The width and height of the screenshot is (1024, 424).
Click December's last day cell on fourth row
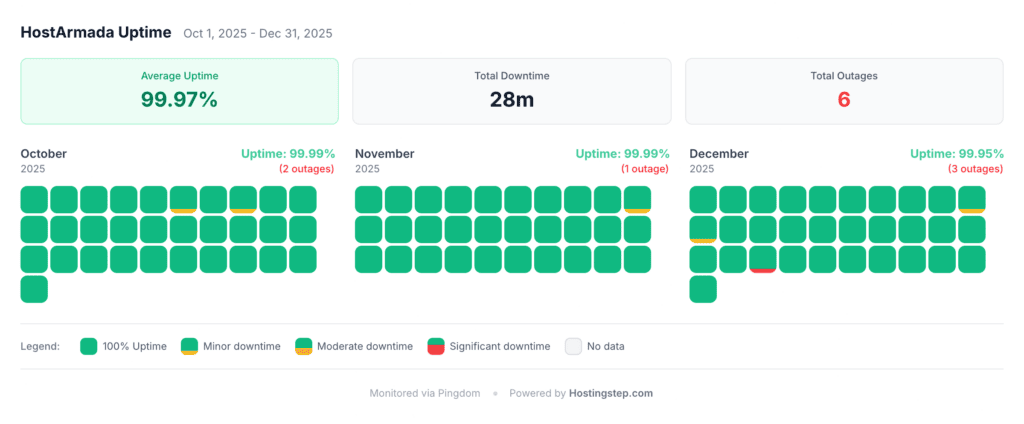pos(703,289)
